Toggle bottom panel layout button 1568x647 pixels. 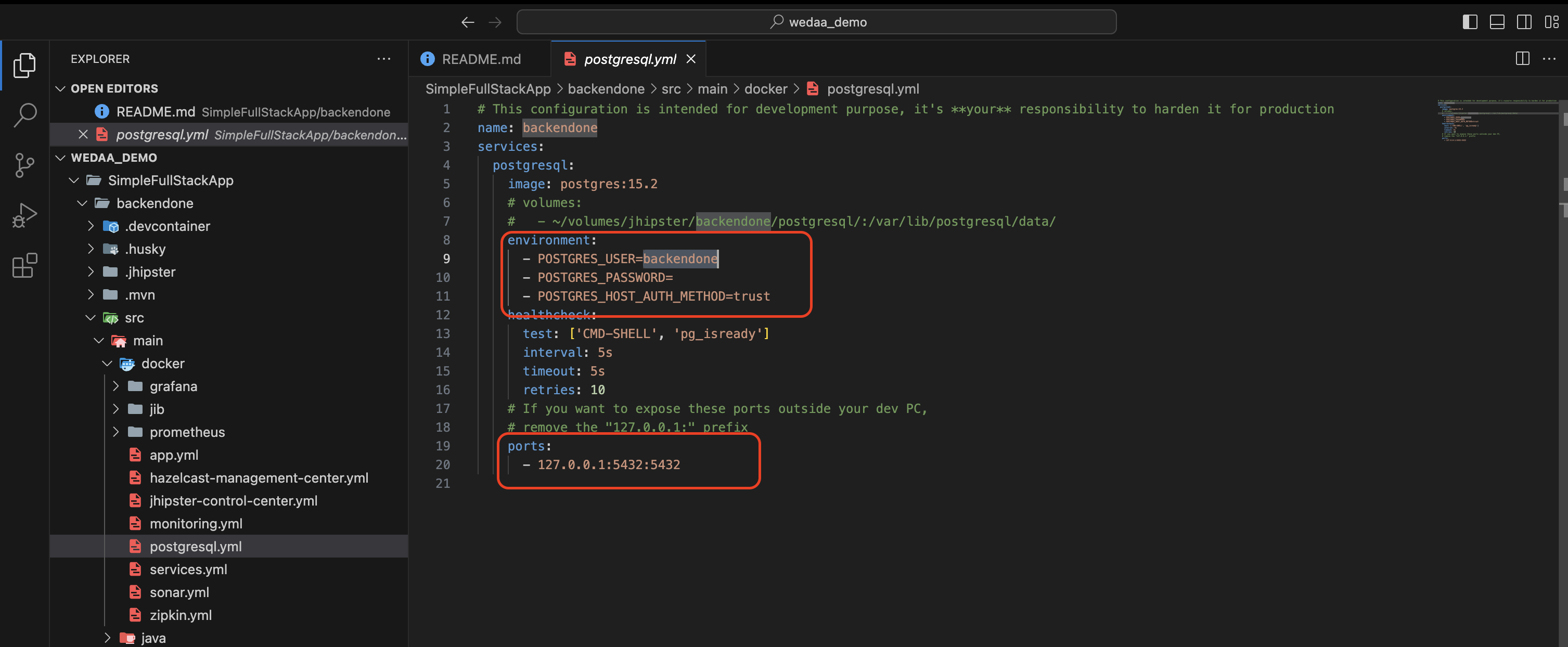[1497, 22]
